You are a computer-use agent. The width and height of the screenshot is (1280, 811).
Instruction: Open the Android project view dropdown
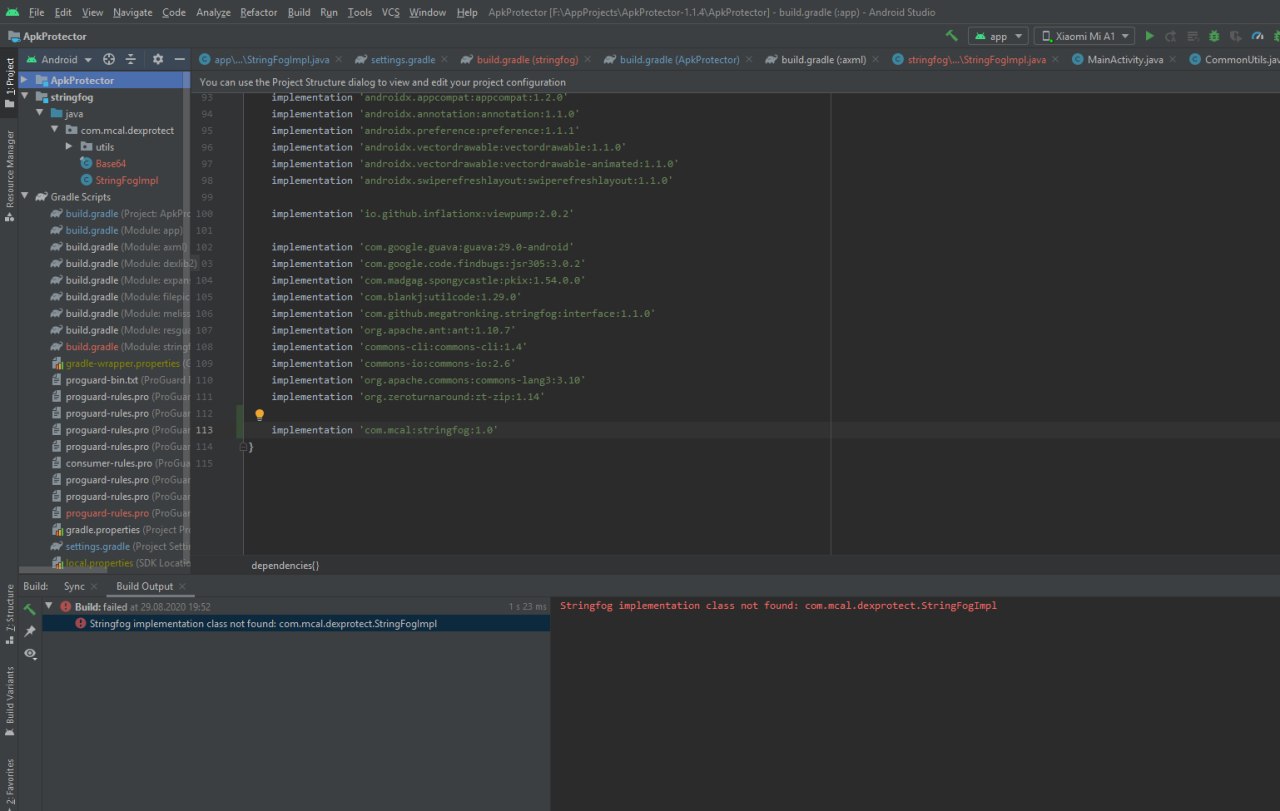59,60
